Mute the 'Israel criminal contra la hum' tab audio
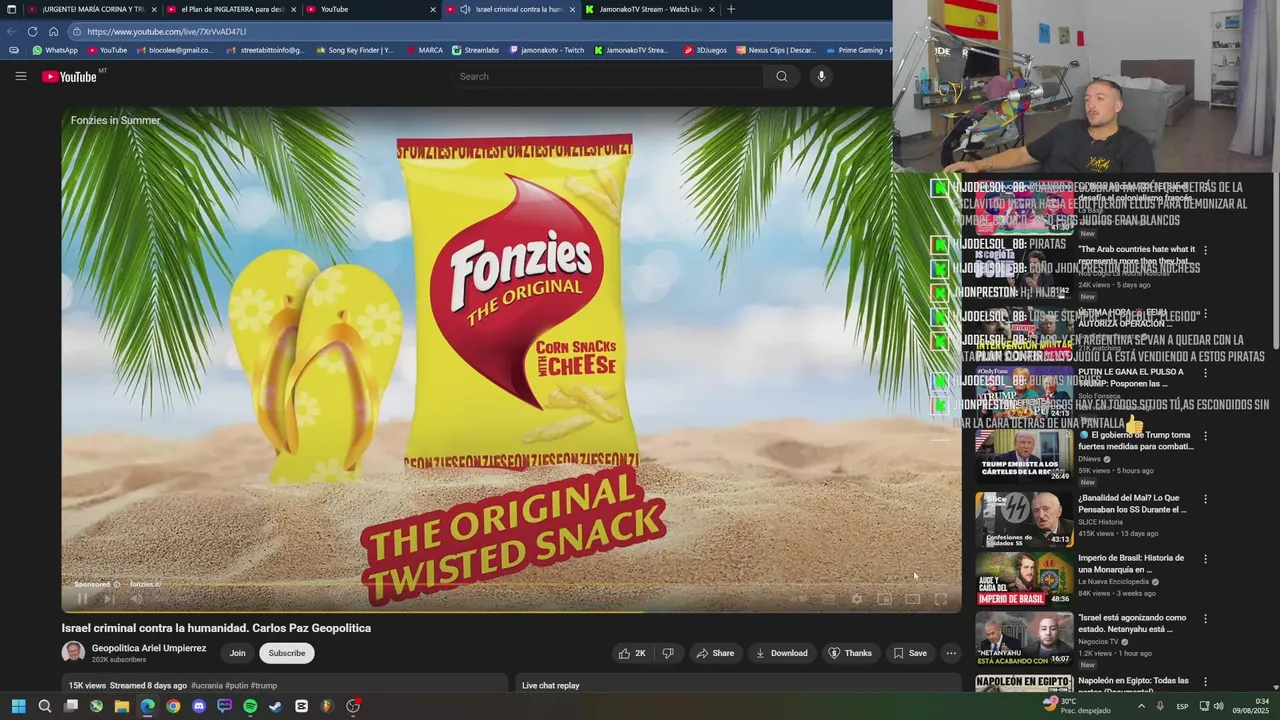Screen dimensions: 1280x720 [465, 9]
